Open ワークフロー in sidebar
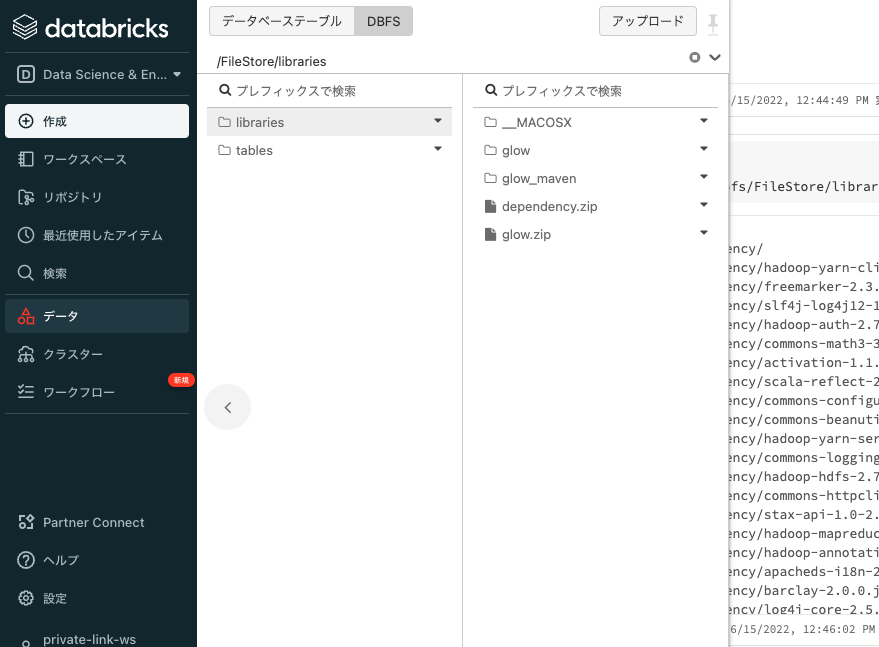 click(97, 392)
